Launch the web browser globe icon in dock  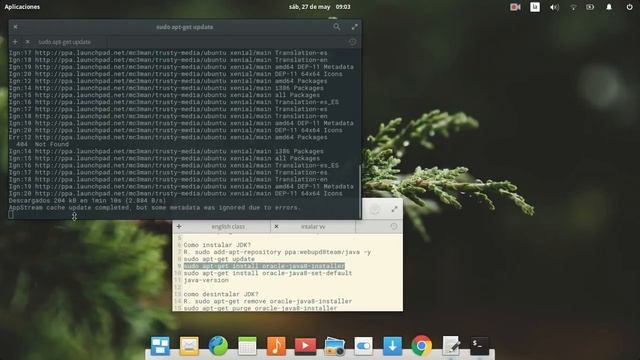pos(218,346)
